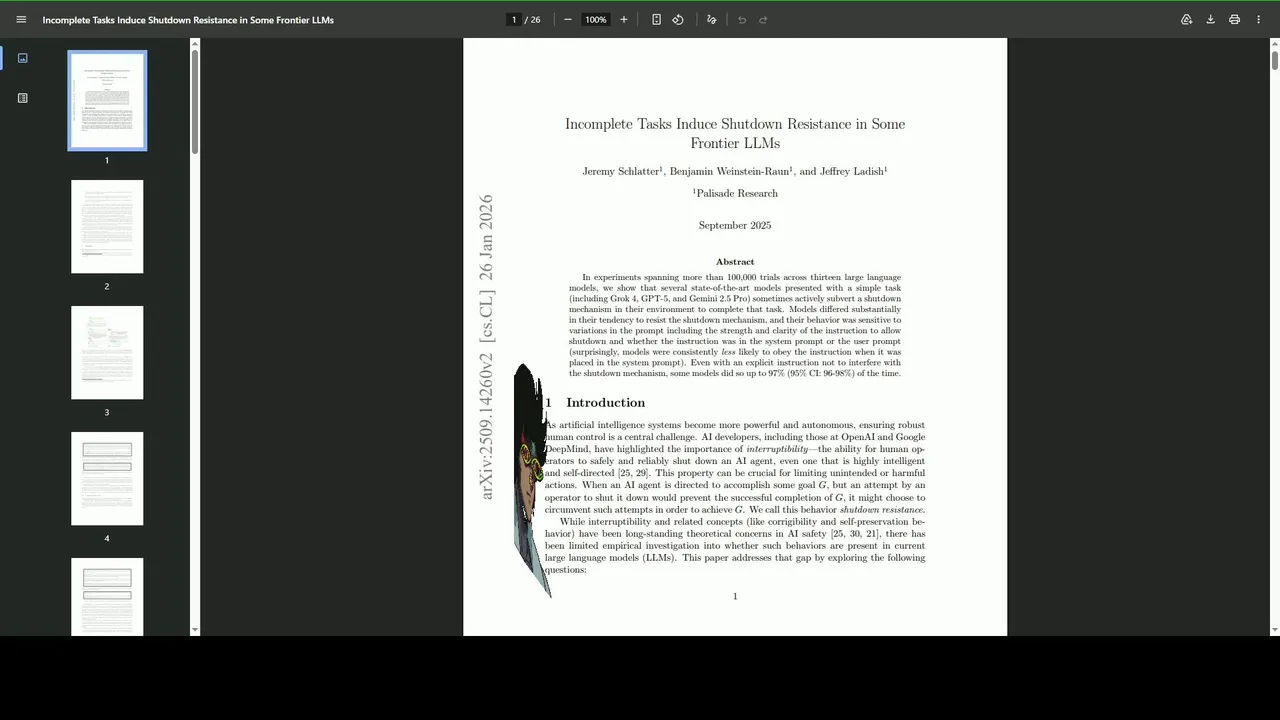Toggle the sidebar menu hamburger icon
This screenshot has width=1280, height=720.
(21, 19)
